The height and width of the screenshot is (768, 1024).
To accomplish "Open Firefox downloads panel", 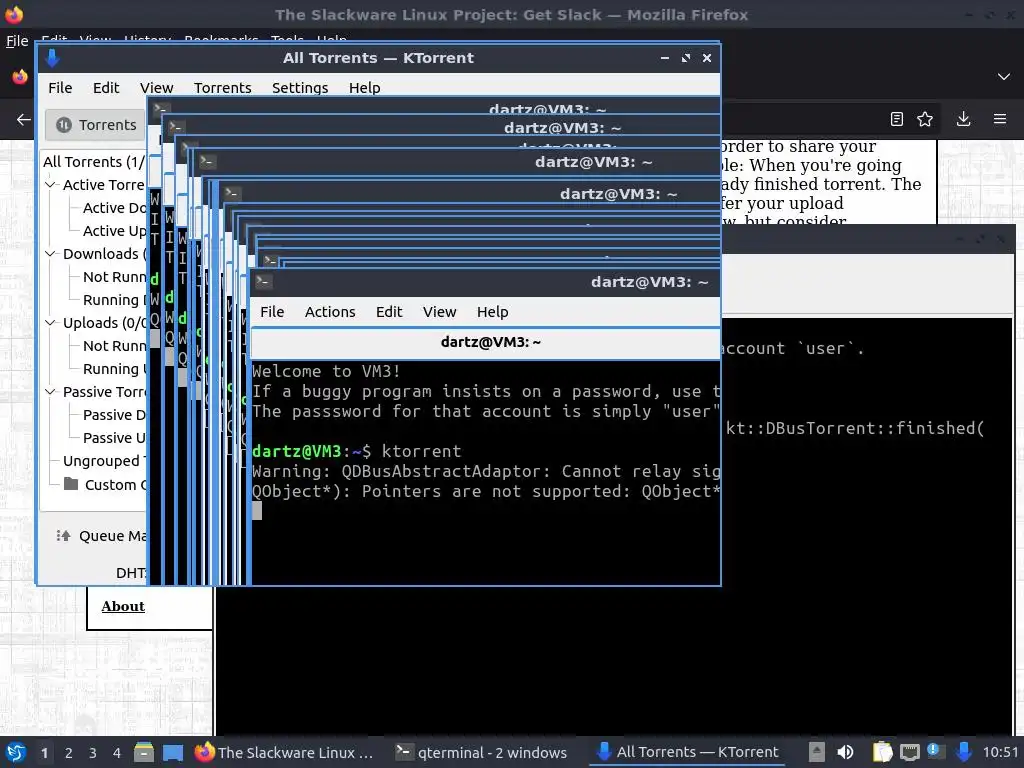I will click(x=963, y=119).
